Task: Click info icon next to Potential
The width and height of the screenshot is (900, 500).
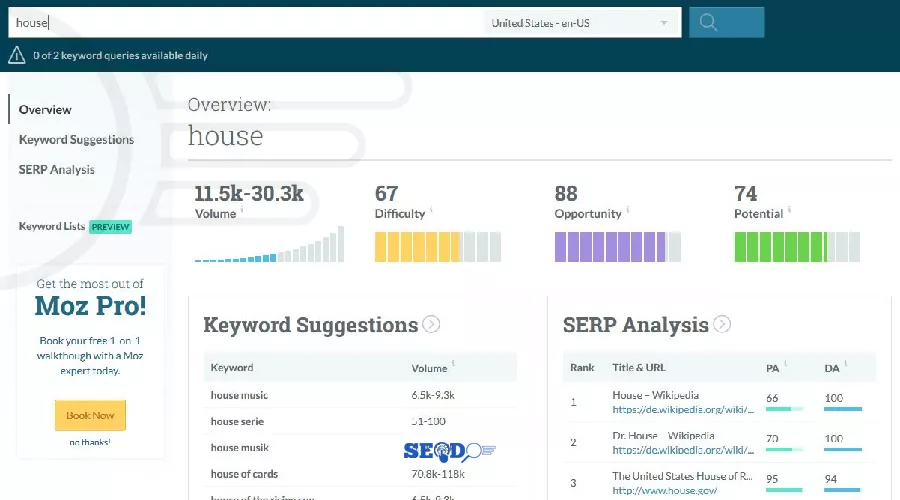Action: tap(789, 210)
